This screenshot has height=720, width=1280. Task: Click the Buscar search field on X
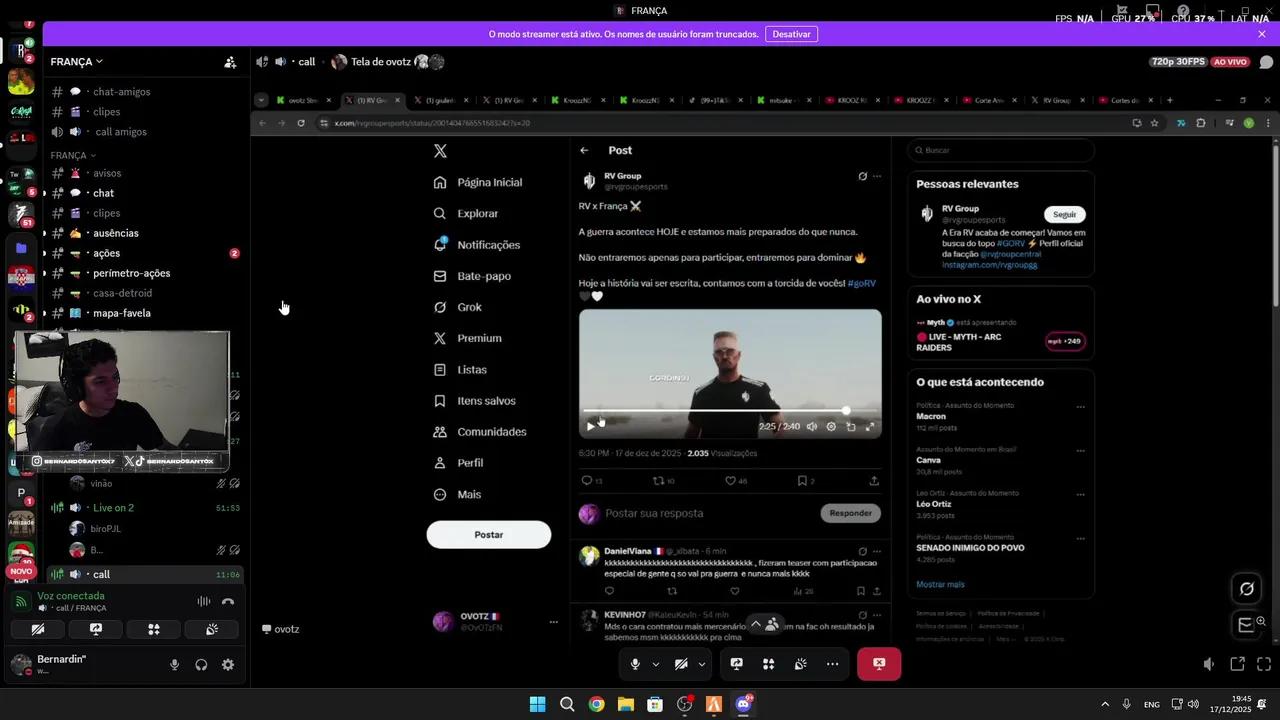pyautogui.click(x=1000, y=150)
